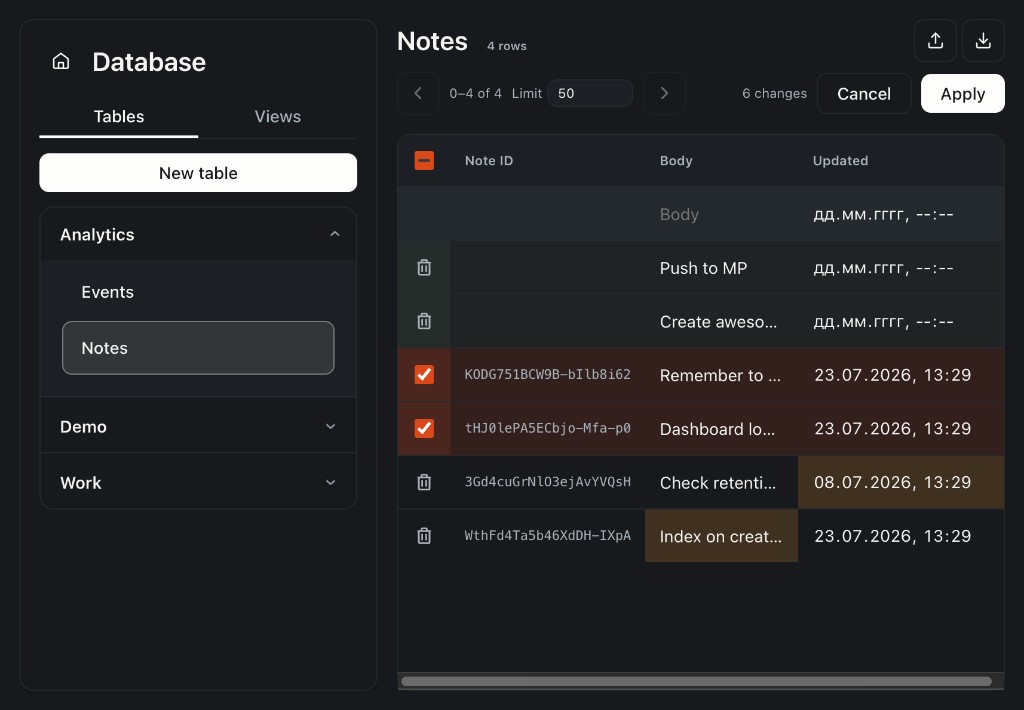Image resolution: width=1024 pixels, height=710 pixels.
Task: Uncheck the Dashboard lo... row checkbox
Action: 424,428
